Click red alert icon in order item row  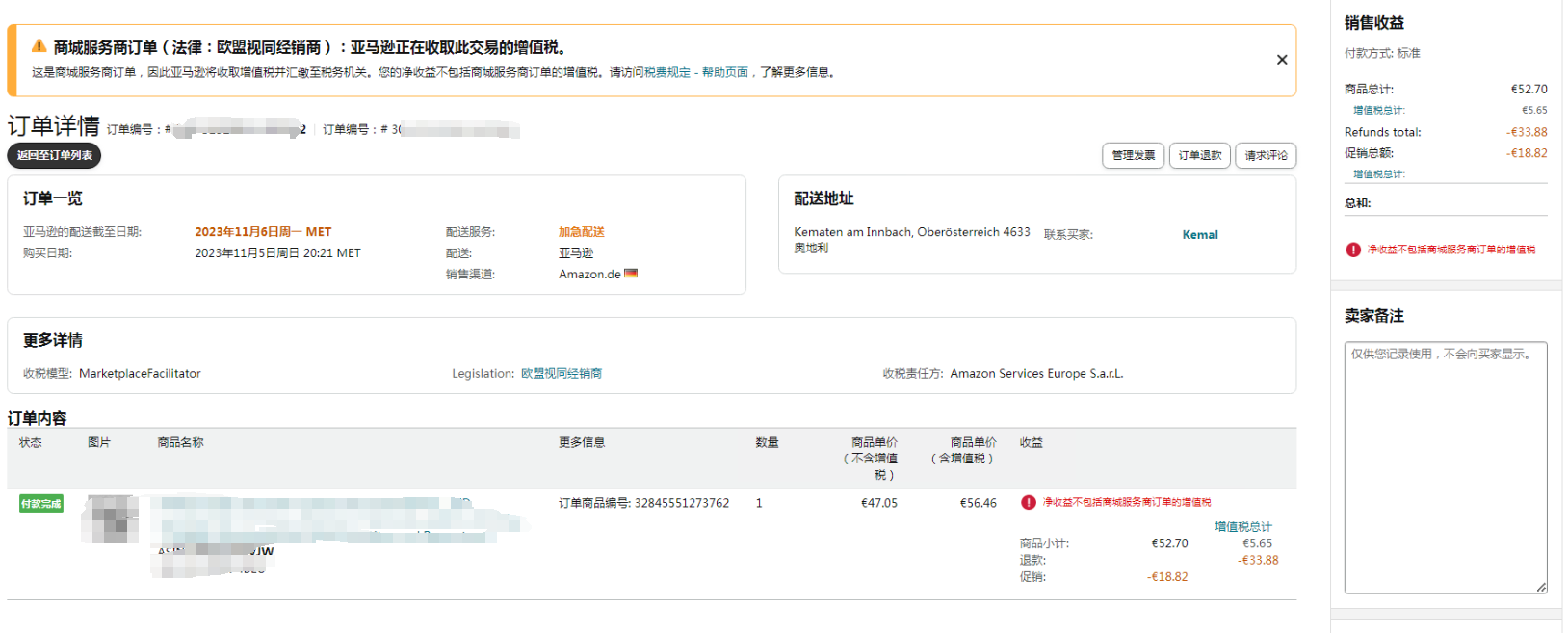(x=1028, y=502)
